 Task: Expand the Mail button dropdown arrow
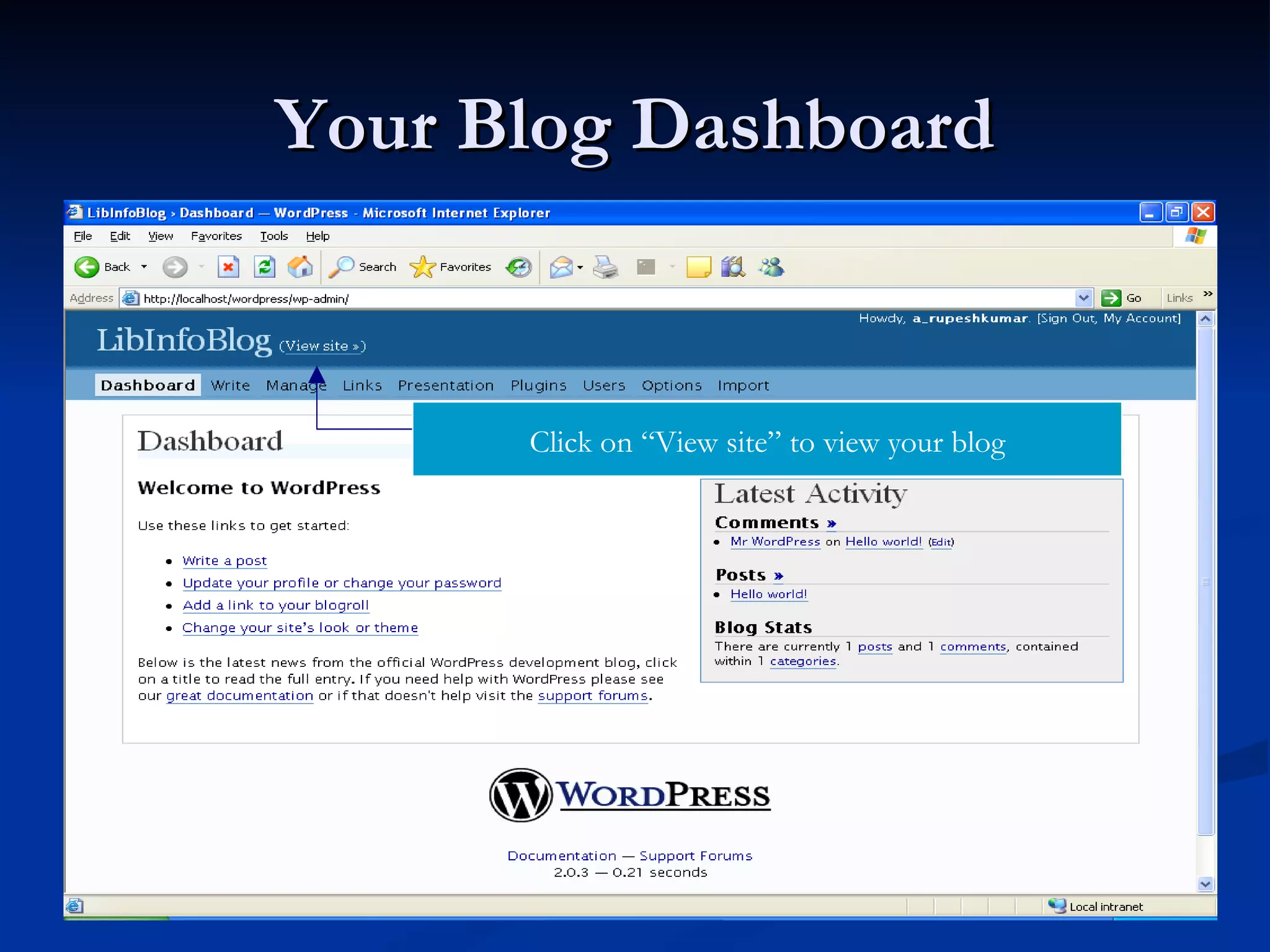click(580, 268)
